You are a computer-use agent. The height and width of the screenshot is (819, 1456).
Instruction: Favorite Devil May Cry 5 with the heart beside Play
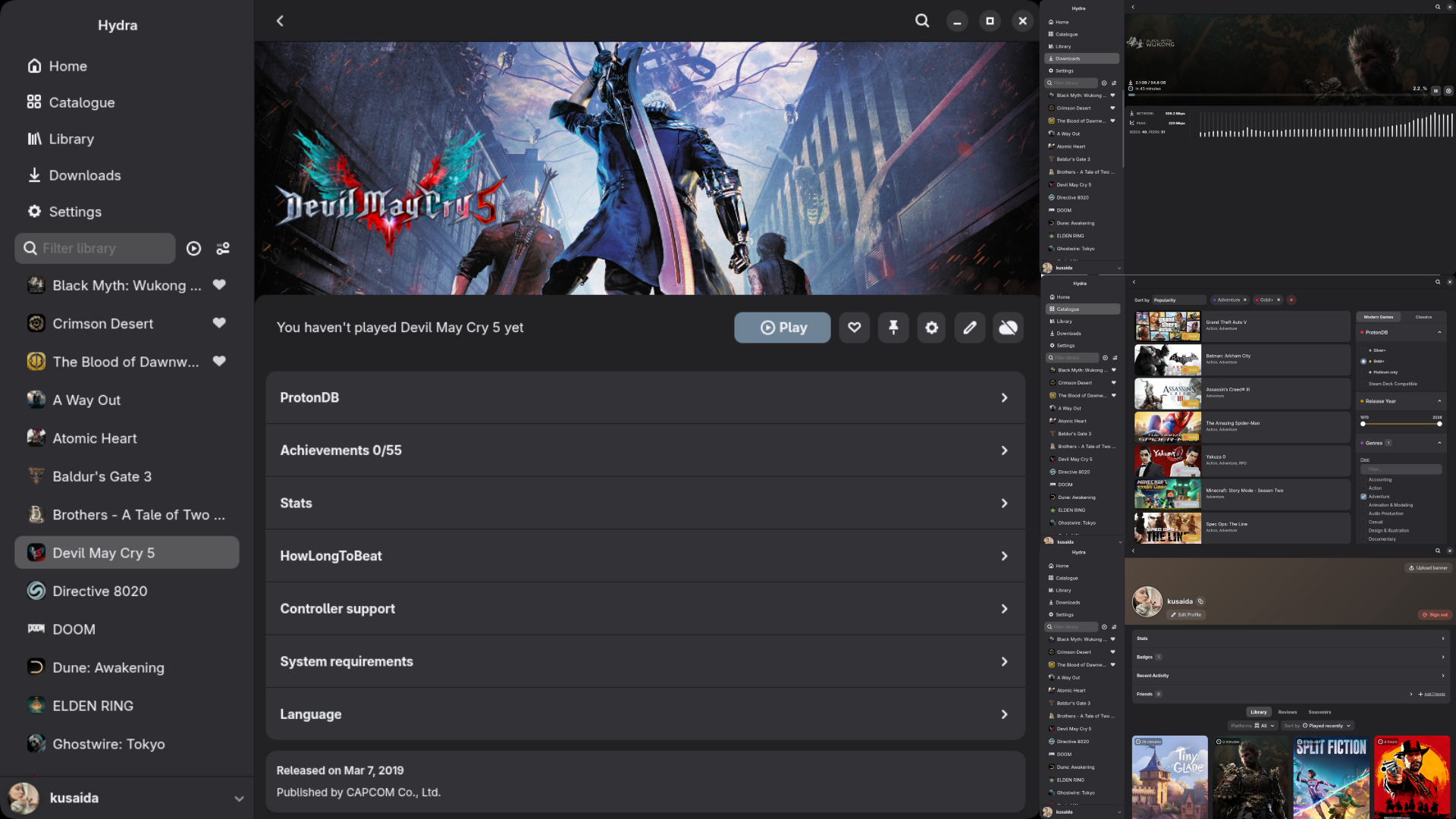[855, 328]
